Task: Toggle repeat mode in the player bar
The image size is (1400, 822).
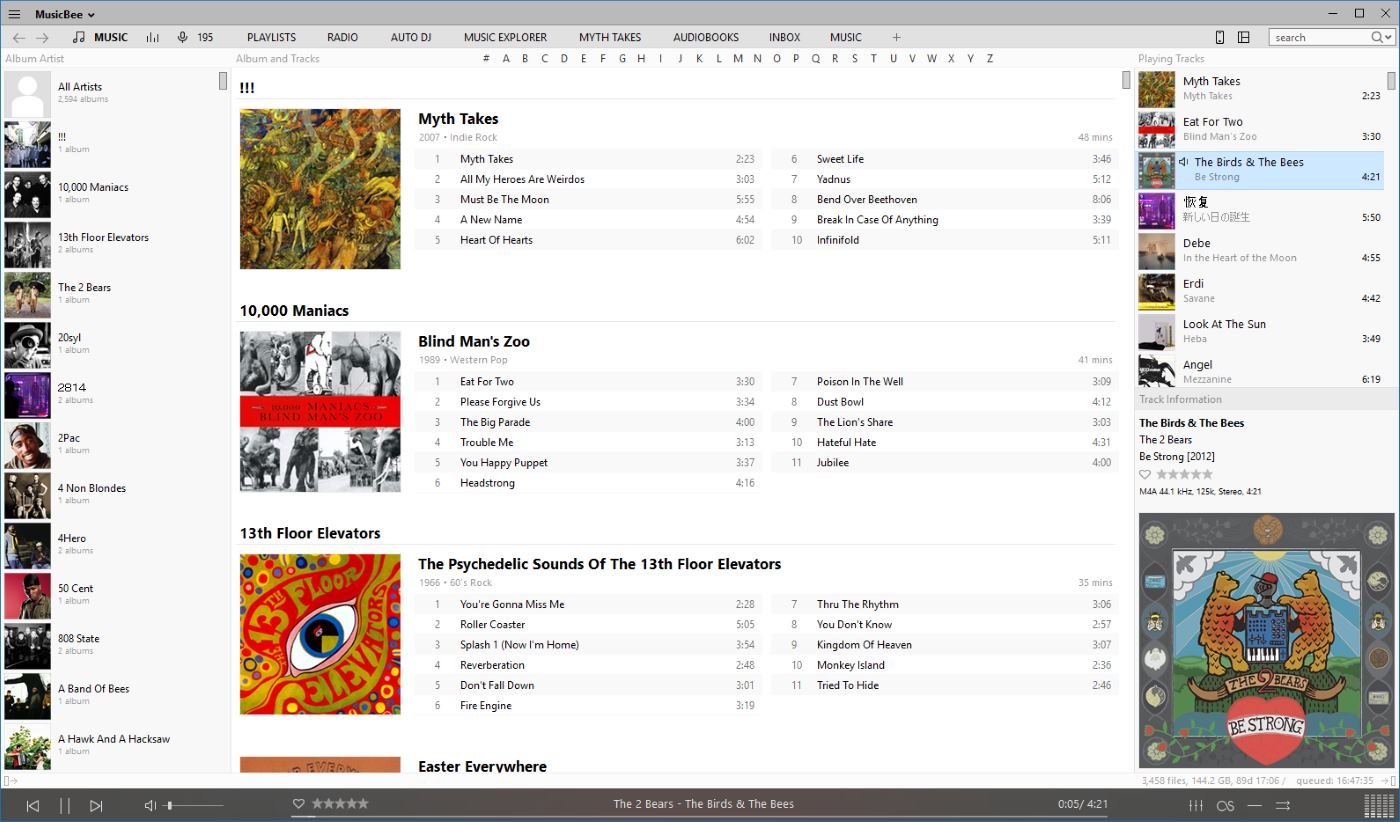Action: (x=1254, y=805)
